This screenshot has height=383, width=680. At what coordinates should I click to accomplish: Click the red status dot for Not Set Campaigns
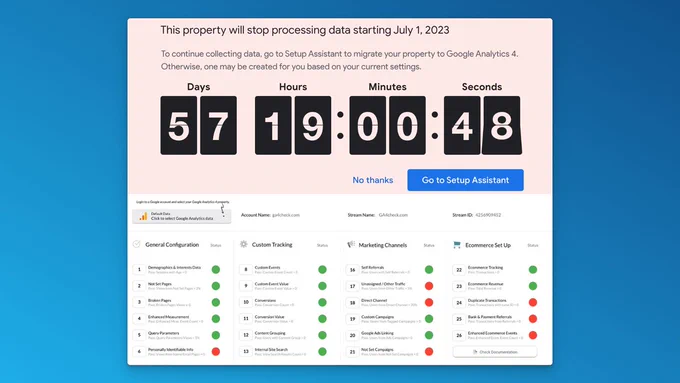pyautogui.click(x=429, y=351)
